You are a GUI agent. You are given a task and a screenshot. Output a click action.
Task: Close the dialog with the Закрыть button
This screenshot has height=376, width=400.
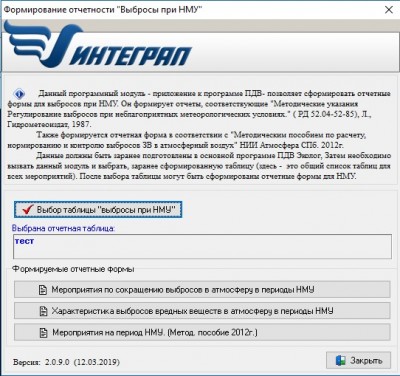tap(358, 361)
